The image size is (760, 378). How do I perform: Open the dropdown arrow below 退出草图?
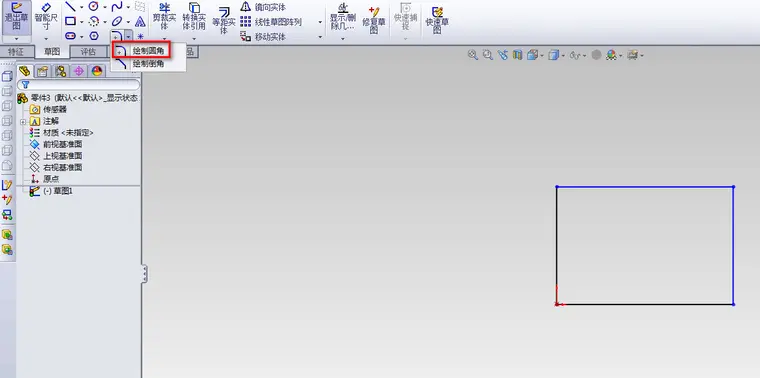(x=16, y=39)
